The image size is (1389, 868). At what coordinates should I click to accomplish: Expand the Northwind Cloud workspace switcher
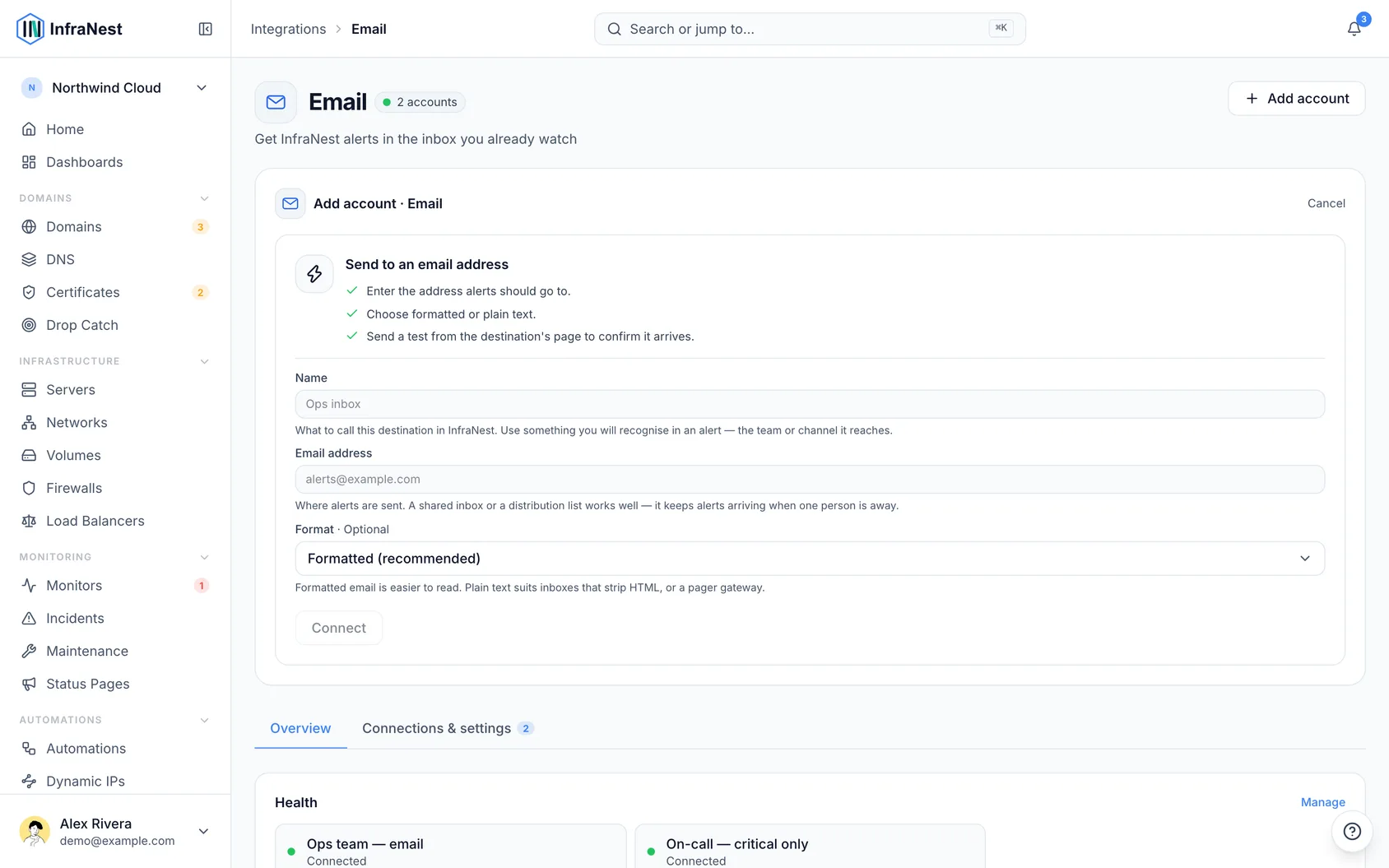115,88
